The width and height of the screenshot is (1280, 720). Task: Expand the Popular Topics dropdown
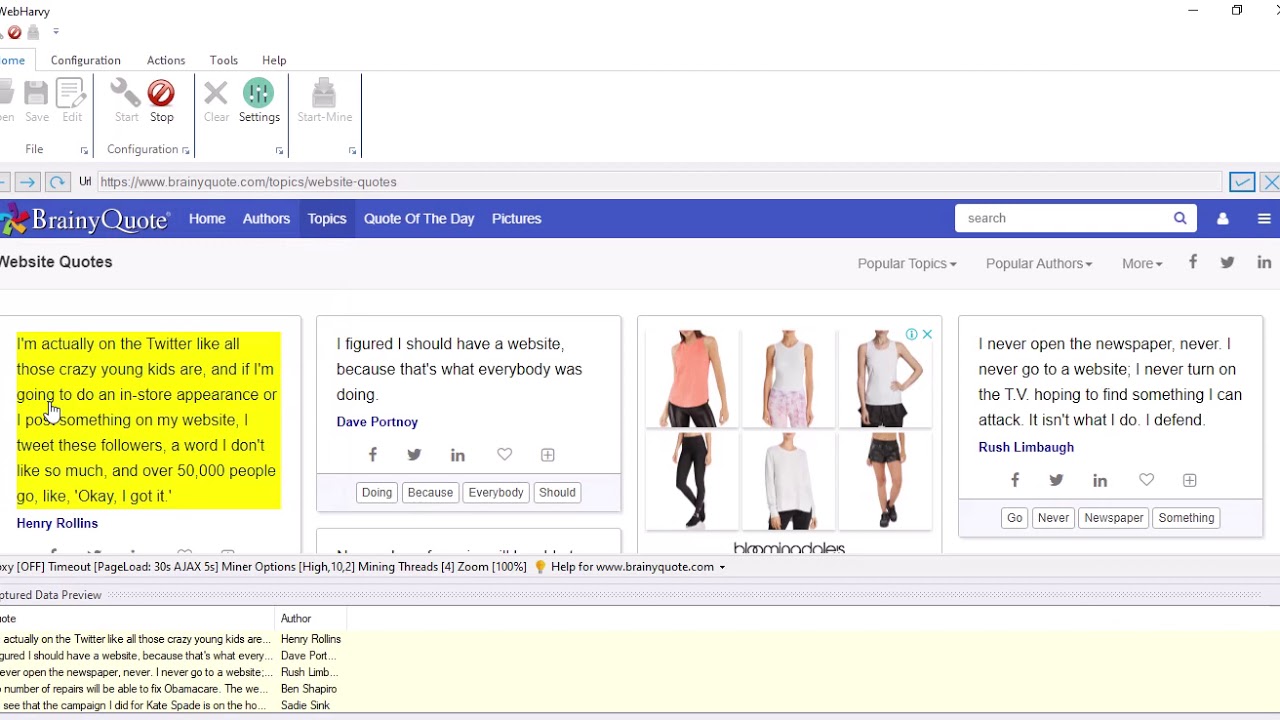[907, 264]
